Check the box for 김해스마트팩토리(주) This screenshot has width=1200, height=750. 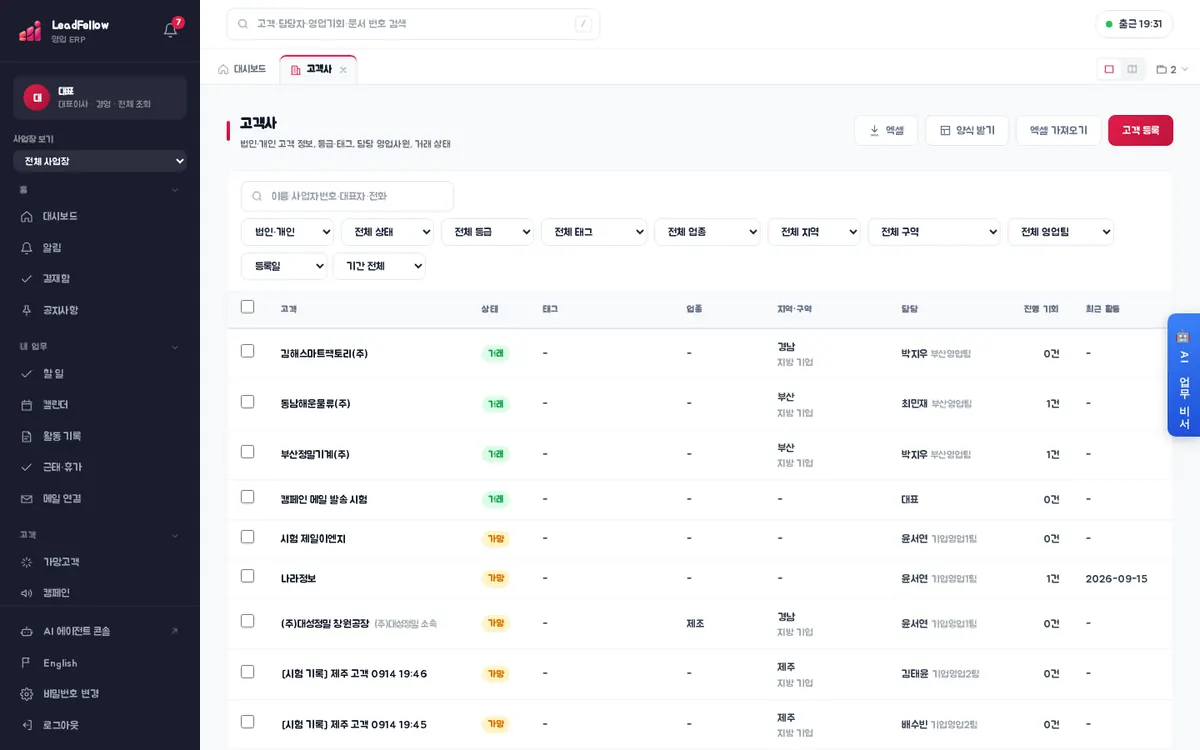click(x=248, y=351)
